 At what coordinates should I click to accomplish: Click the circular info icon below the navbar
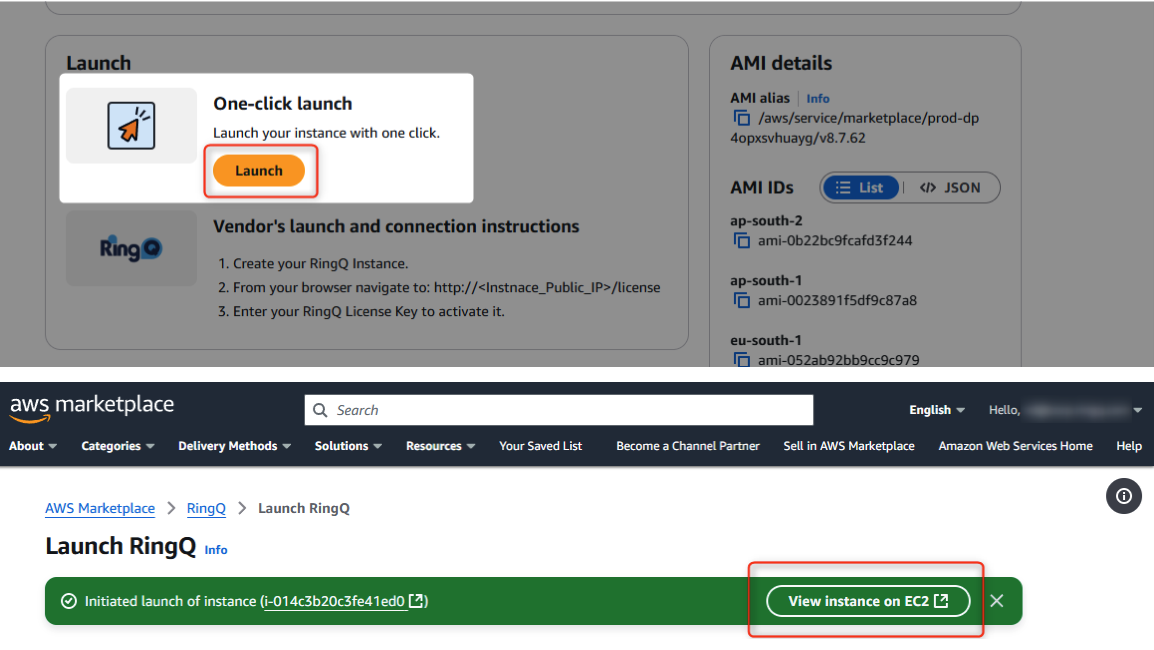(1123, 496)
